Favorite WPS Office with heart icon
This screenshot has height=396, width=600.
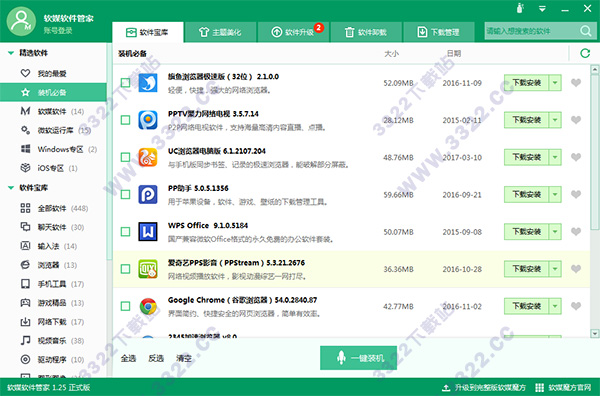(576, 231)
